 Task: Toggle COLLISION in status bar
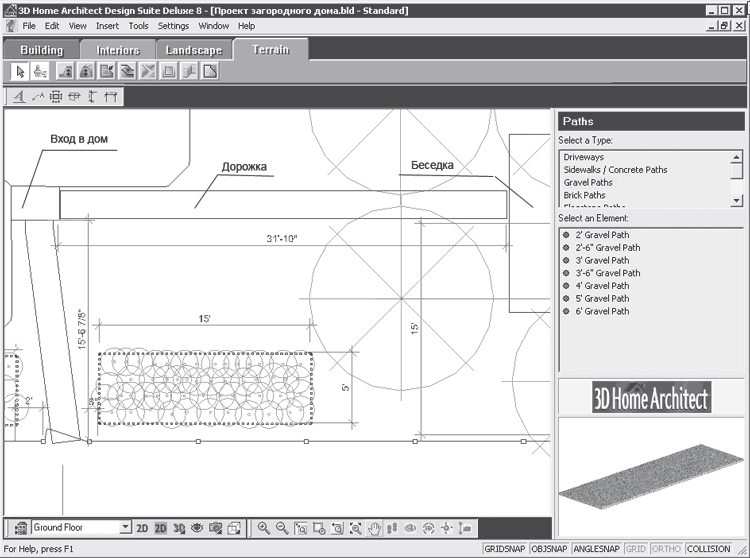click(x=709, y=549)
